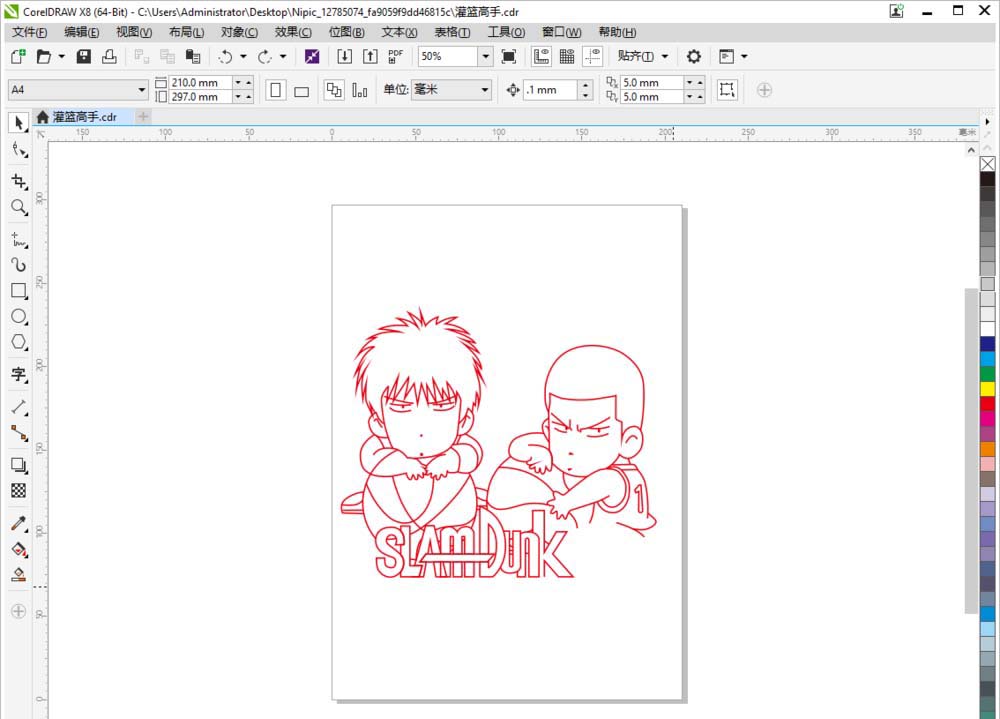The width and height of the screenshot is (1000, 719).
Task: Switch to the 灌篮高手.cdr document tab
Action: click(x=84, y=117)
